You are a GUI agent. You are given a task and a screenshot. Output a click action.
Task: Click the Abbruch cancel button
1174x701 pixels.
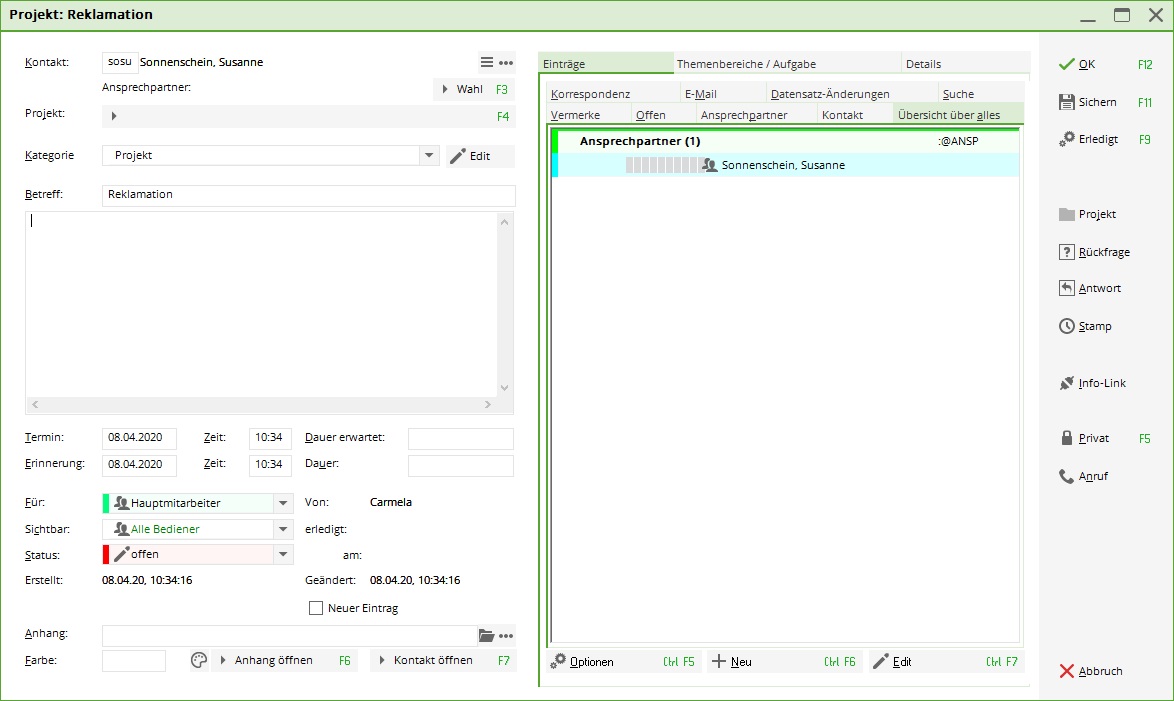click(x=1090, y=671)
